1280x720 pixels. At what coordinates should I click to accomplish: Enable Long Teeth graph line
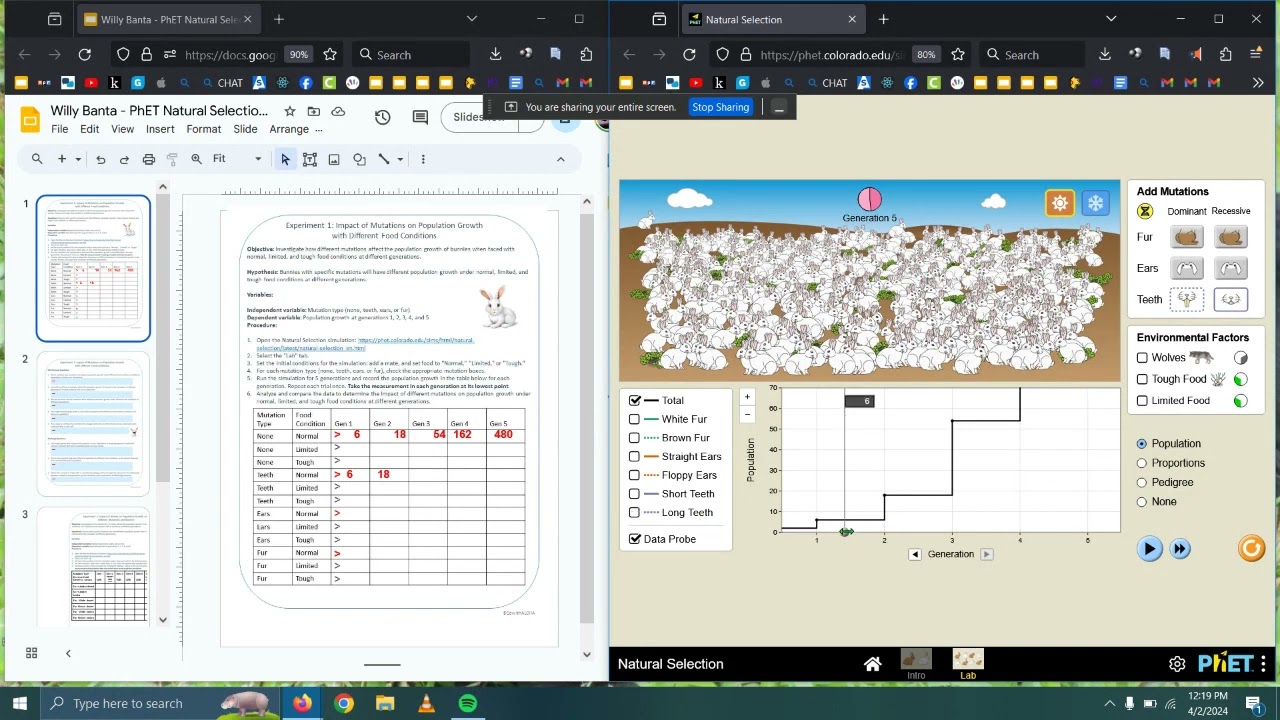[634, 512]
